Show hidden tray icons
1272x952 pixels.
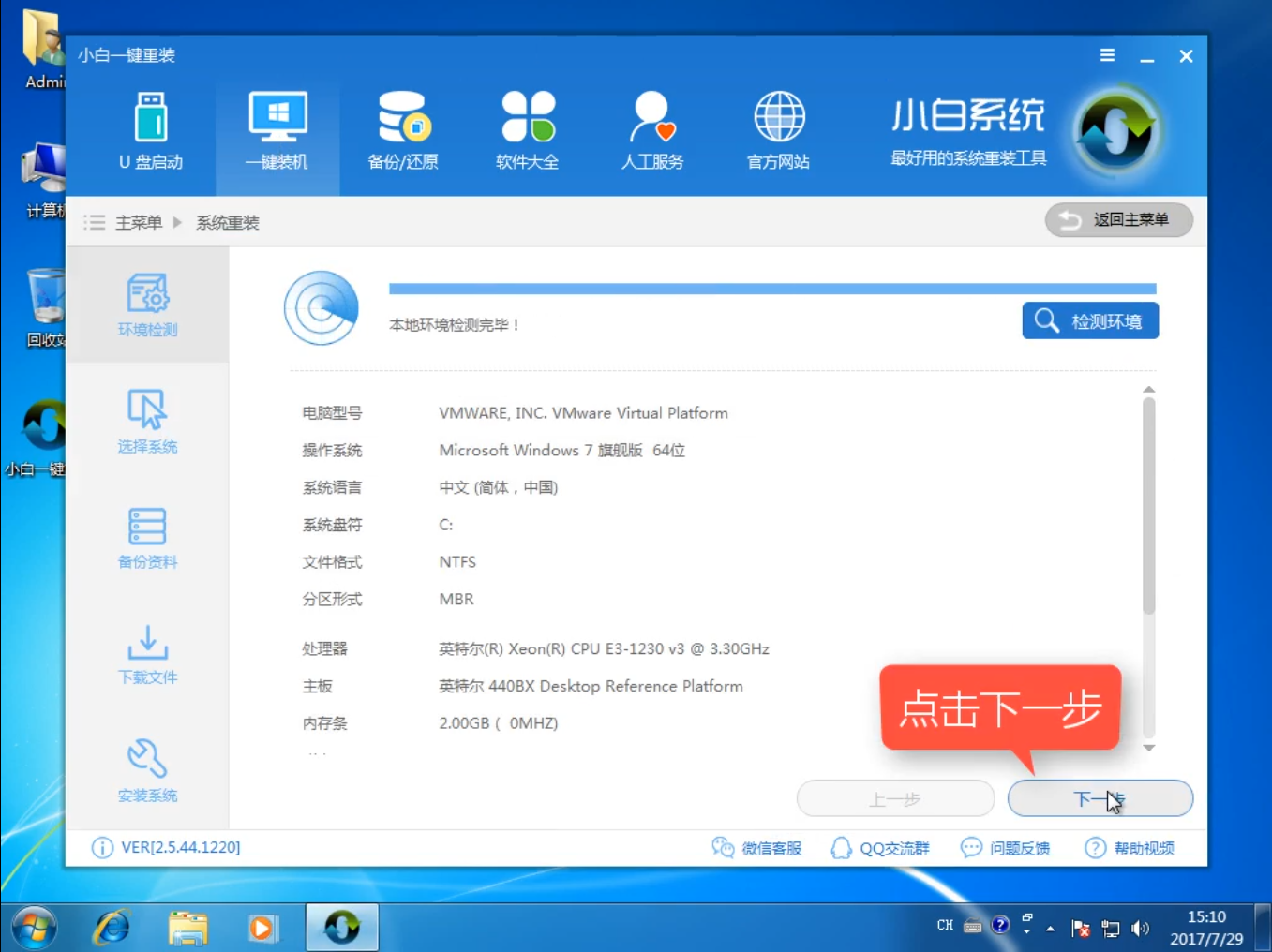click(1052, 928)
